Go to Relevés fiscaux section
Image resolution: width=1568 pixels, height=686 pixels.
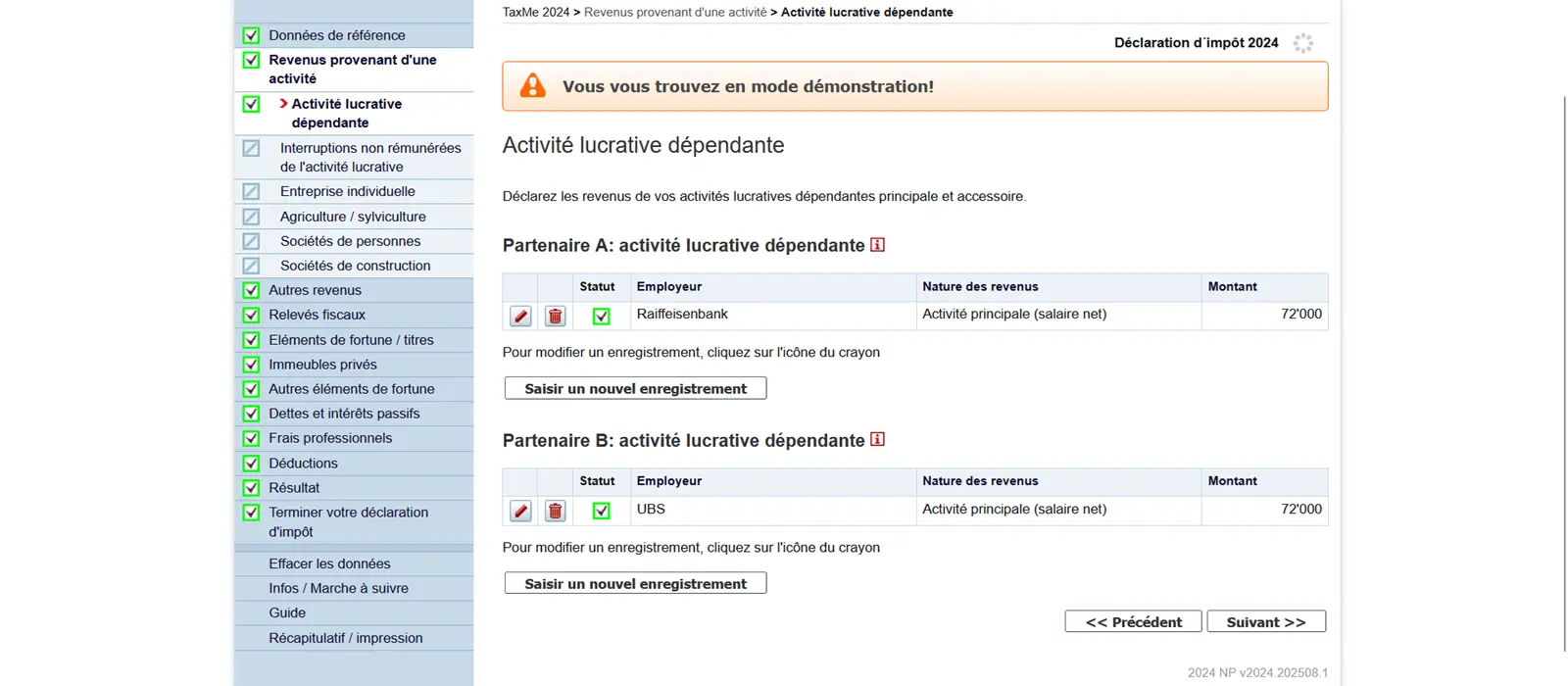point(317,315)
